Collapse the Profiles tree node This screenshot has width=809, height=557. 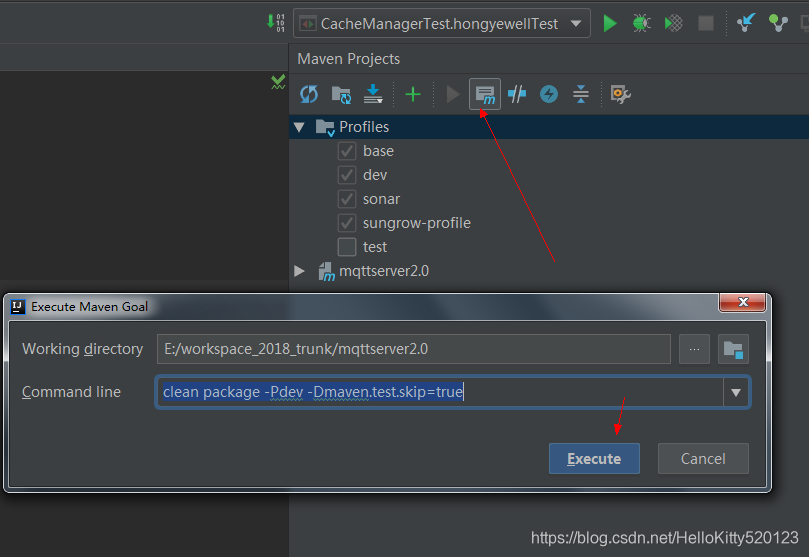(299, 127)
